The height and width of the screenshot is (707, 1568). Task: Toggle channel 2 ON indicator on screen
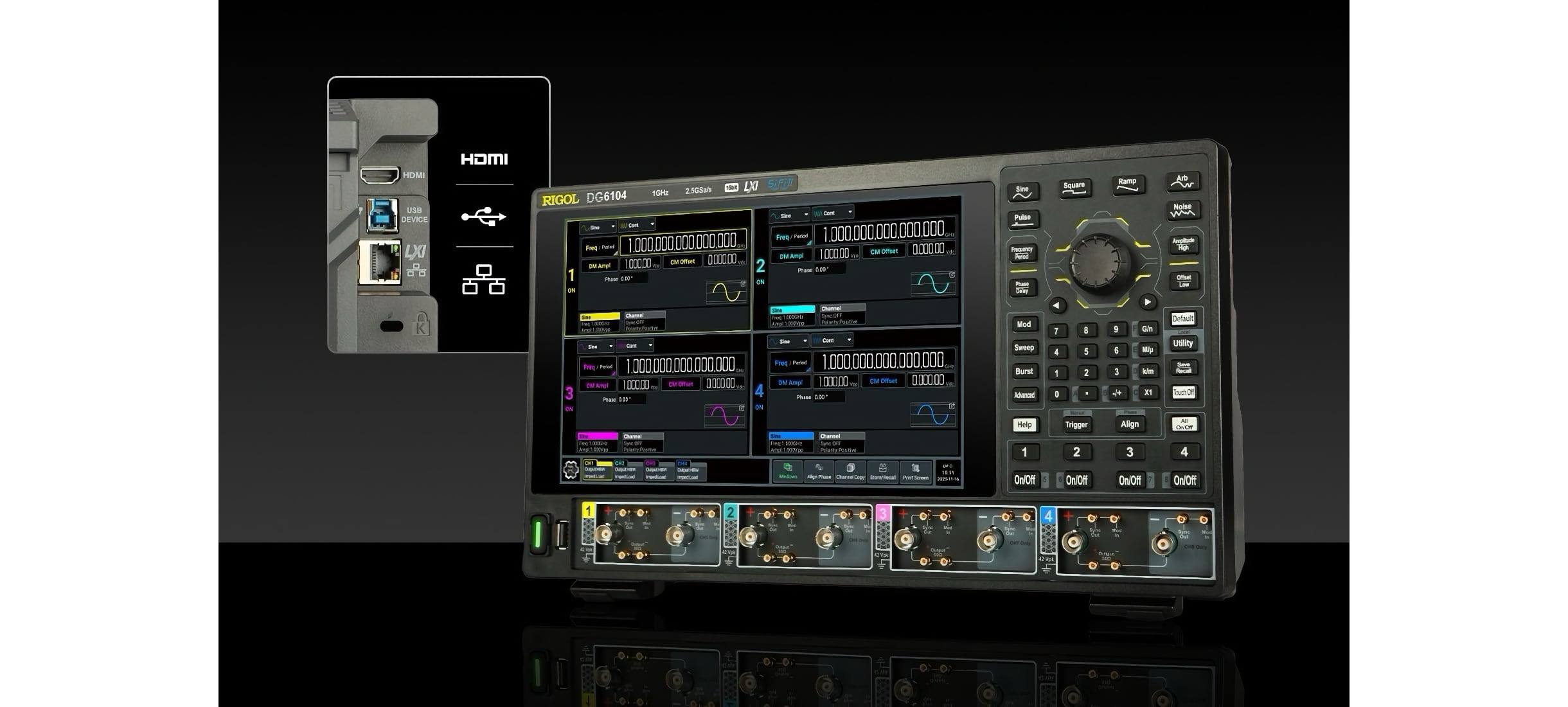click(x=760, y=282)
